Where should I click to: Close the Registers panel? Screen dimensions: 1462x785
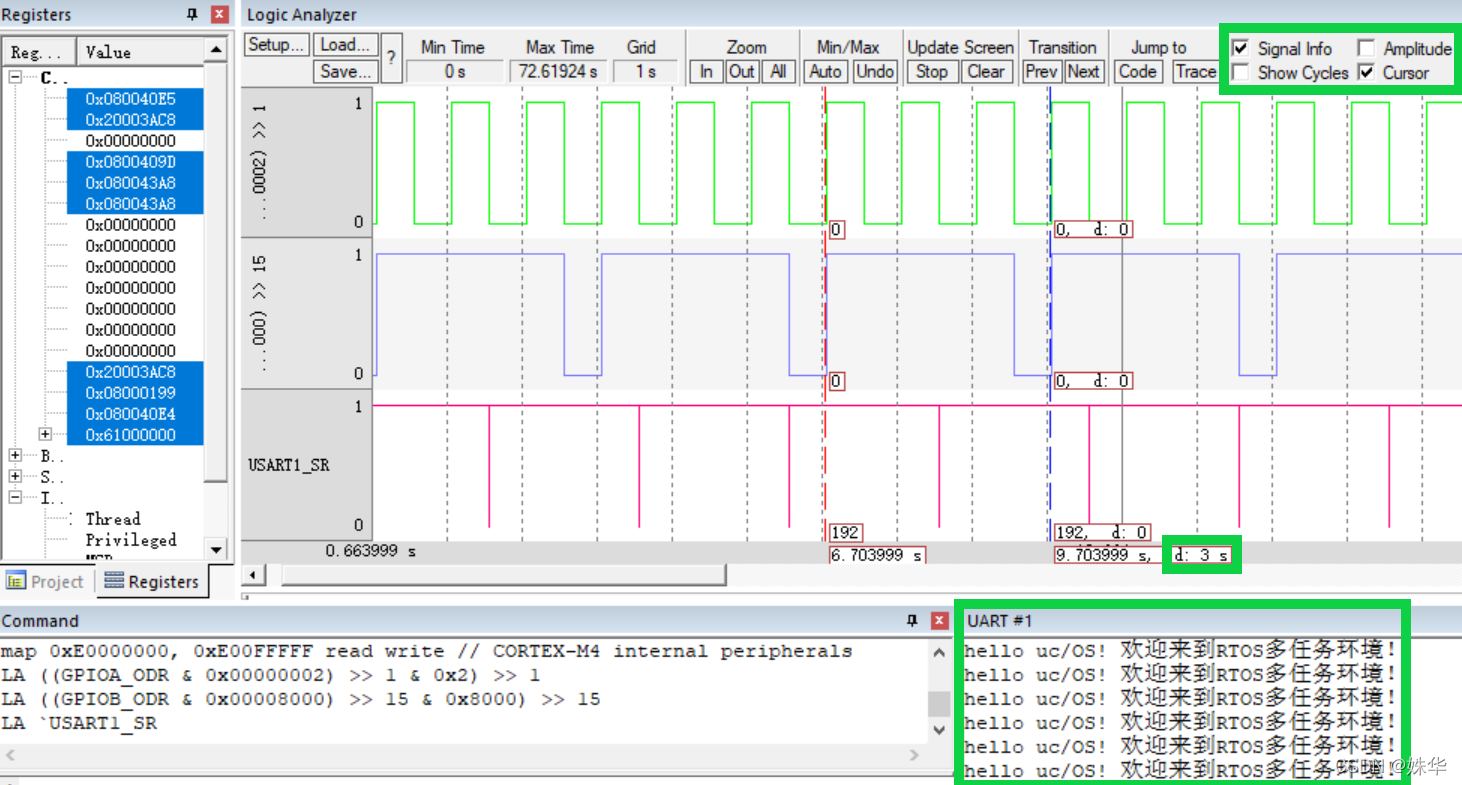(220, 15)
